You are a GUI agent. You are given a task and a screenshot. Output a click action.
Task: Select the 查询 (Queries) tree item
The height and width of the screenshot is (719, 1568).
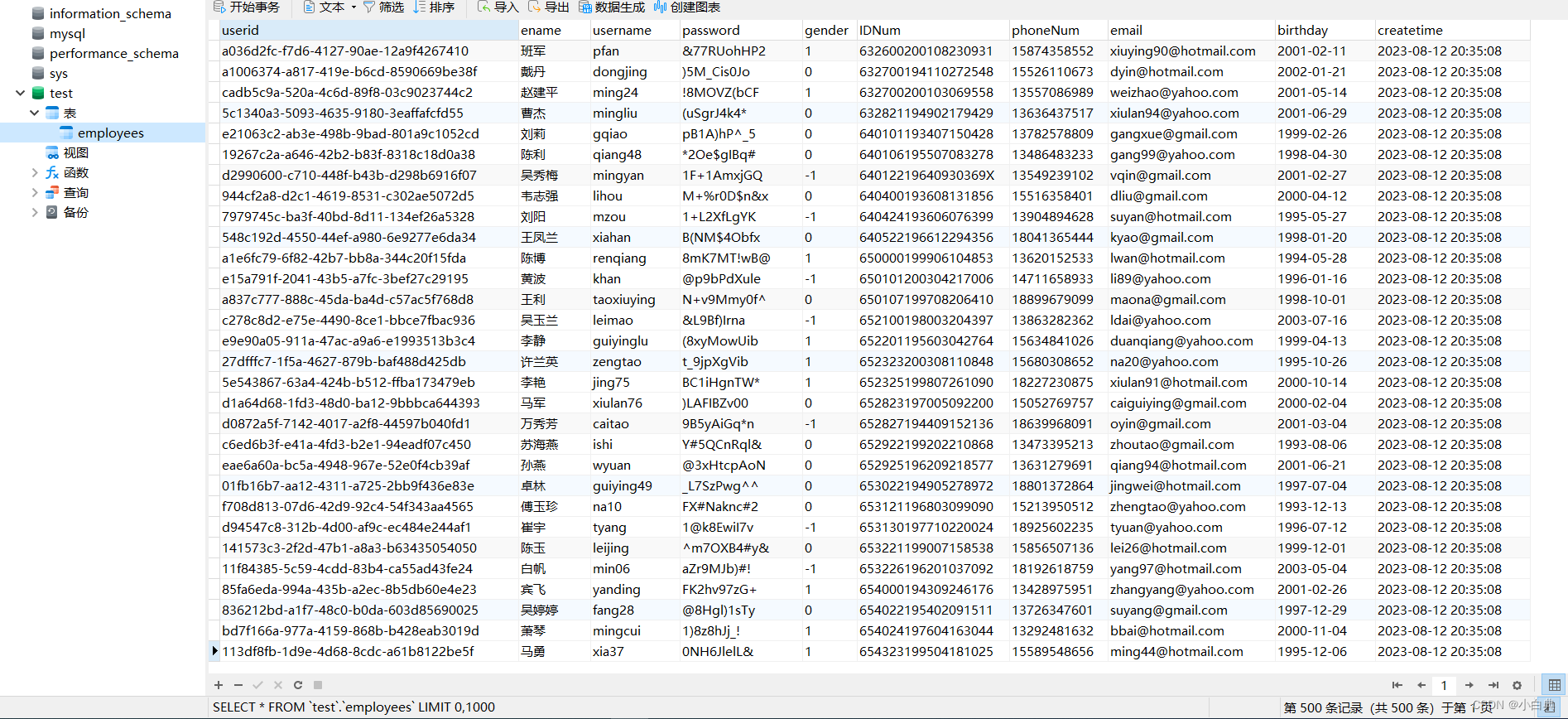pos(75,193)
